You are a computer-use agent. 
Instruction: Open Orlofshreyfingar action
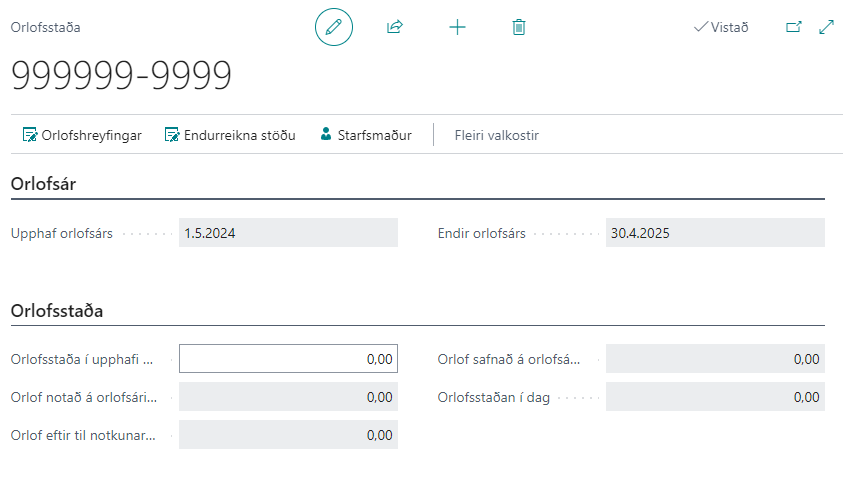(x=82, y=135)
